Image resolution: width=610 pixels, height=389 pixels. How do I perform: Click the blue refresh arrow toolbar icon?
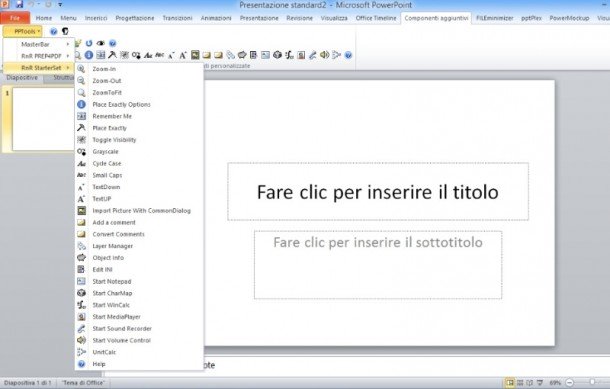pos(89,43)
